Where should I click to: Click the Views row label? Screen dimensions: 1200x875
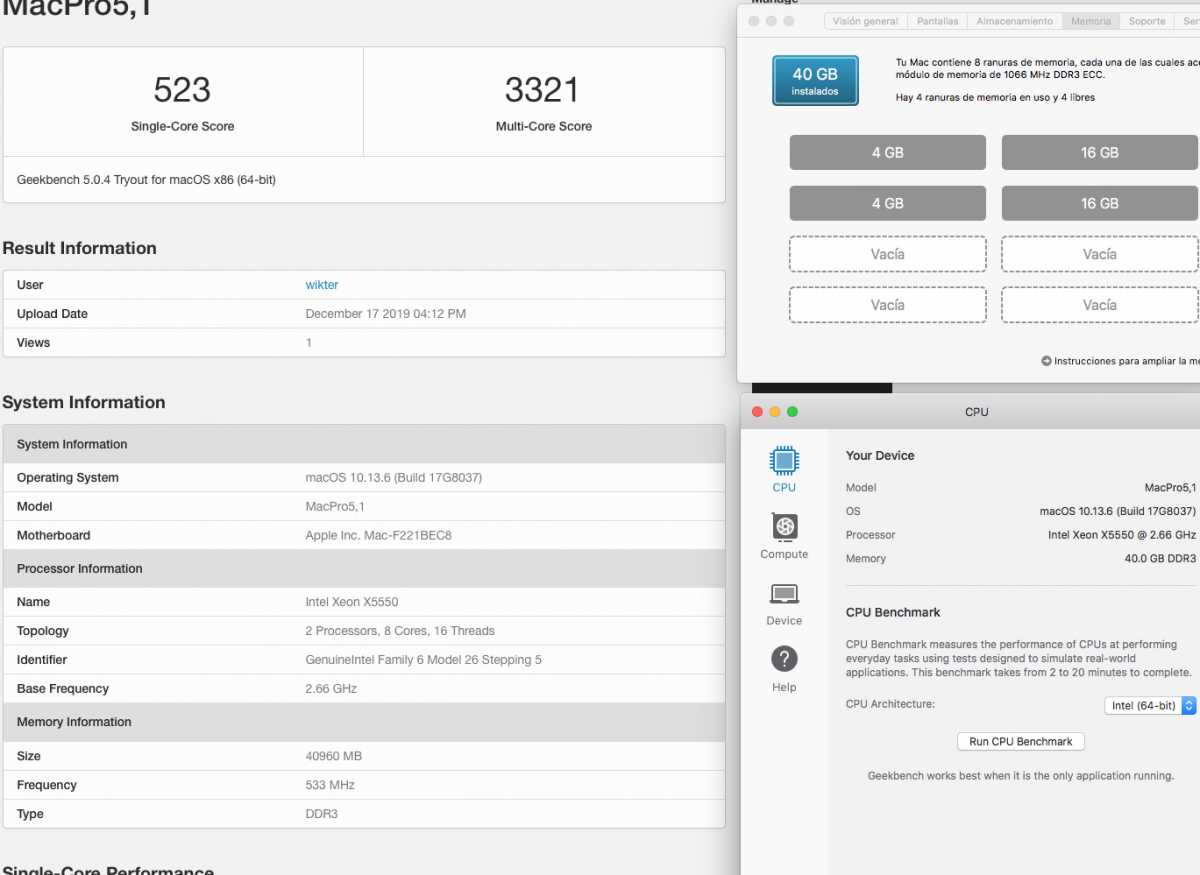coord(33,343)
